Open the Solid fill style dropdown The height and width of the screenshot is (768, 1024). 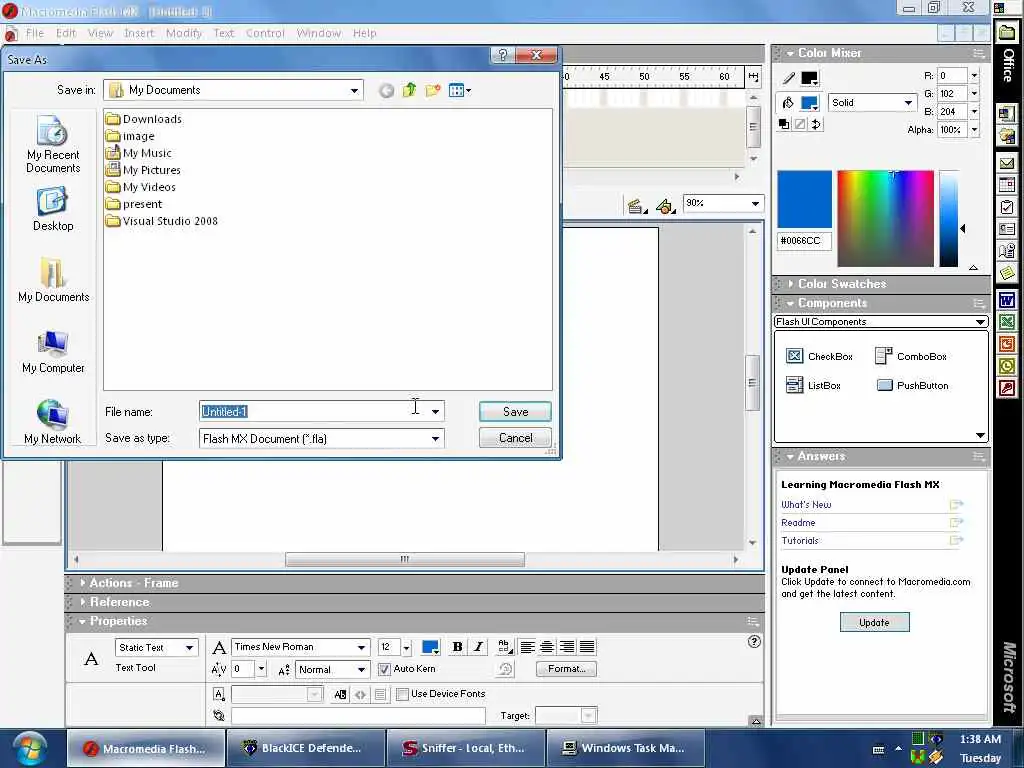[908, 103]
